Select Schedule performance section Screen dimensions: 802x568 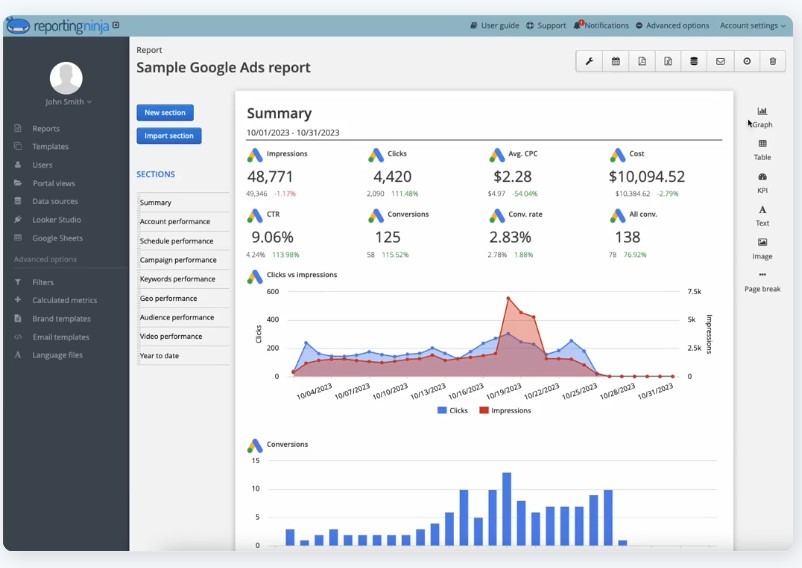pos(184,241)
